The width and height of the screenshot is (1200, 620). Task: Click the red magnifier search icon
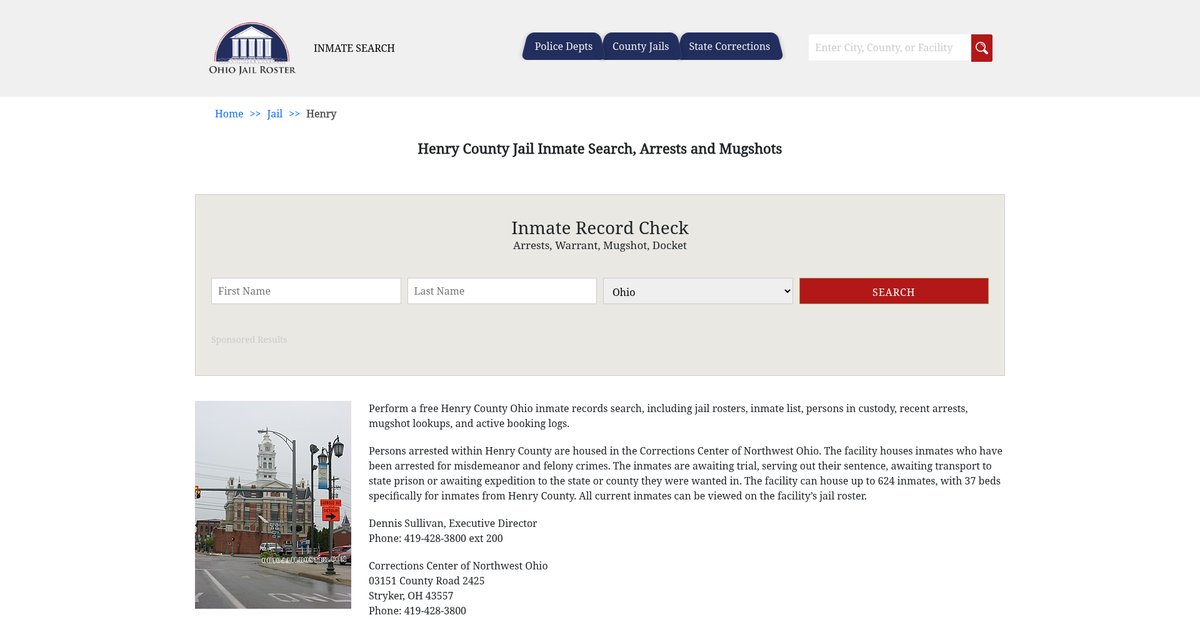pos(982,48)
